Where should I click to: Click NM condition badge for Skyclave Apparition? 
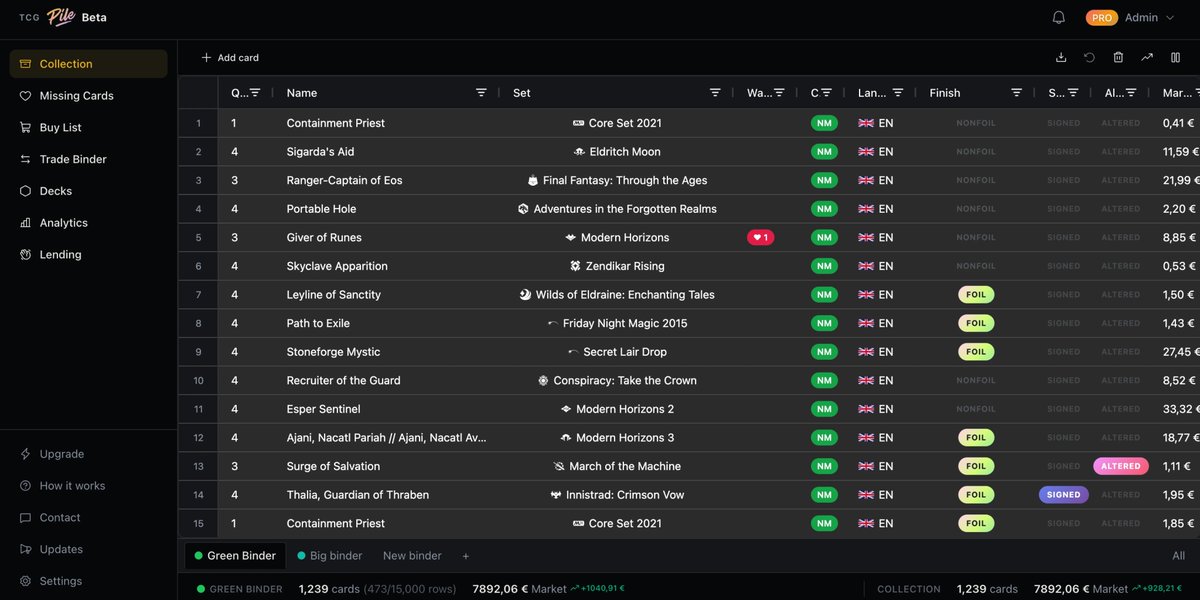(x=824, y=266)
